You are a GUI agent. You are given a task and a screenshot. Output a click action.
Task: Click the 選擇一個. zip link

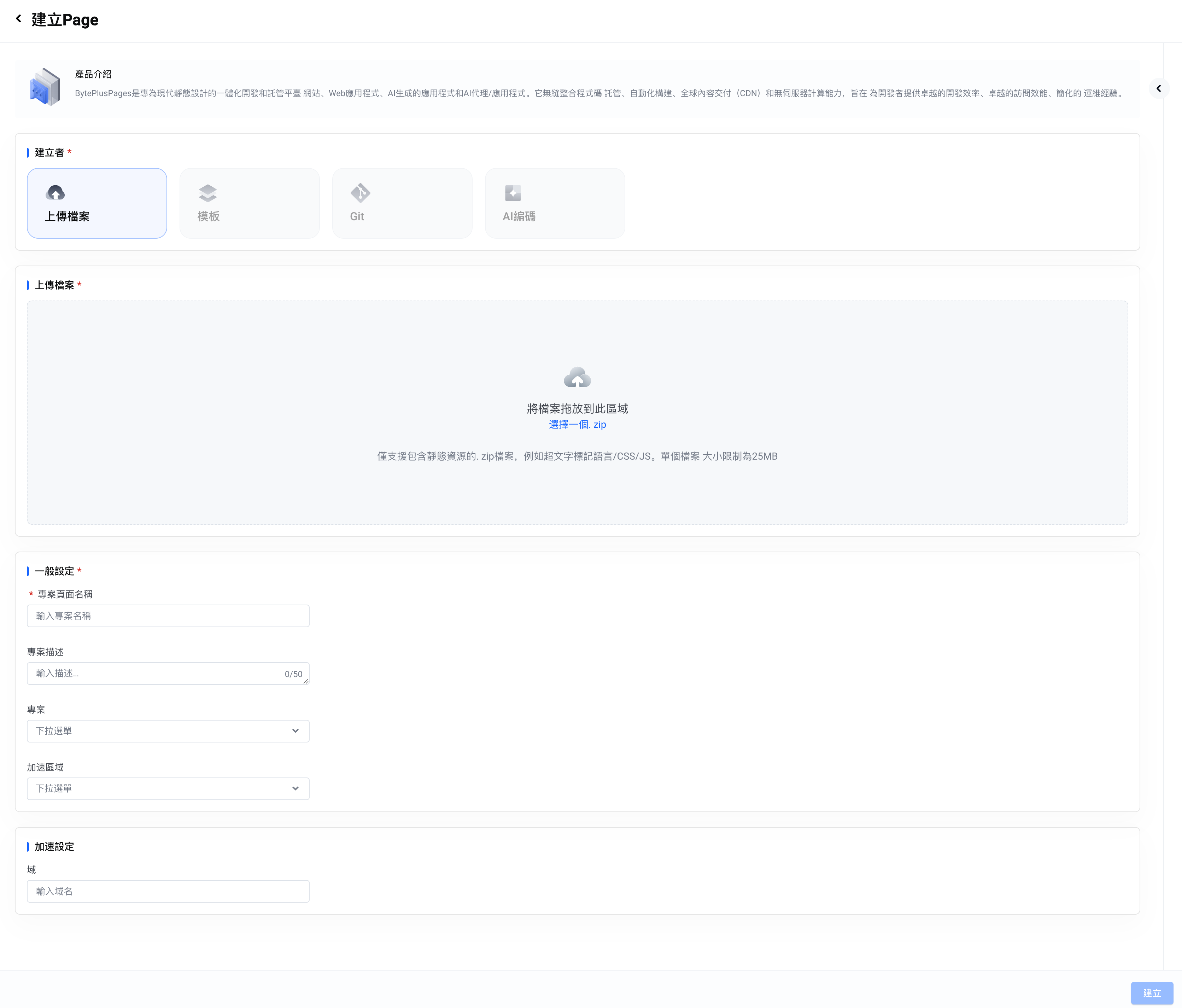pyautogui.click(x=577, y=424)
